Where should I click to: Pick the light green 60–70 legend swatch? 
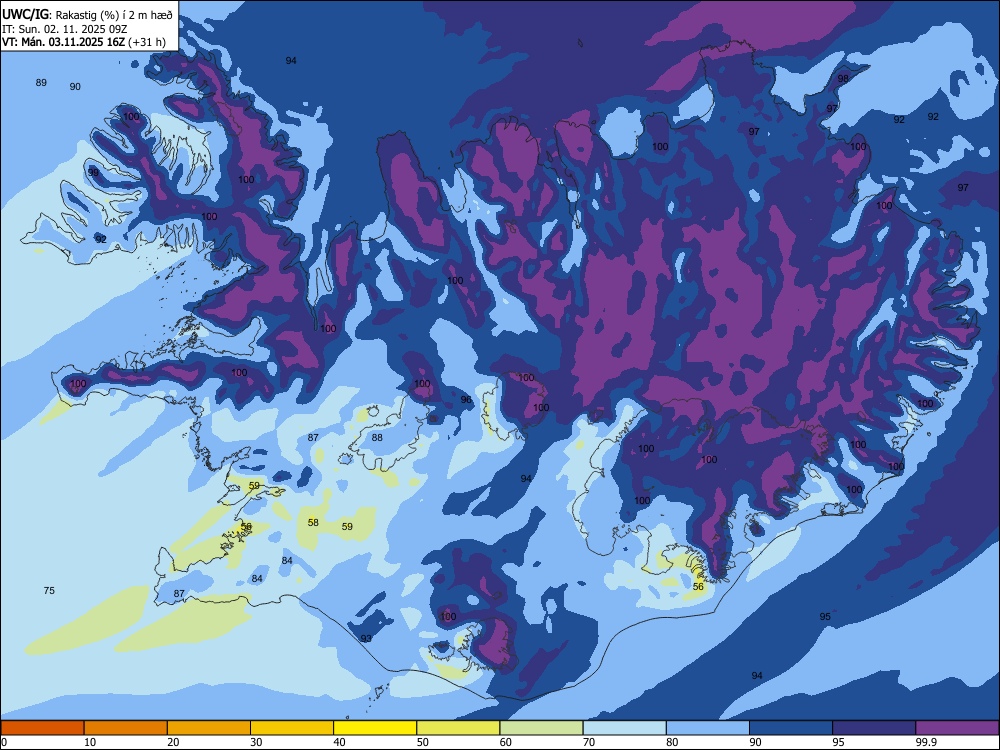pyautogui.click(x=541, y=728)
